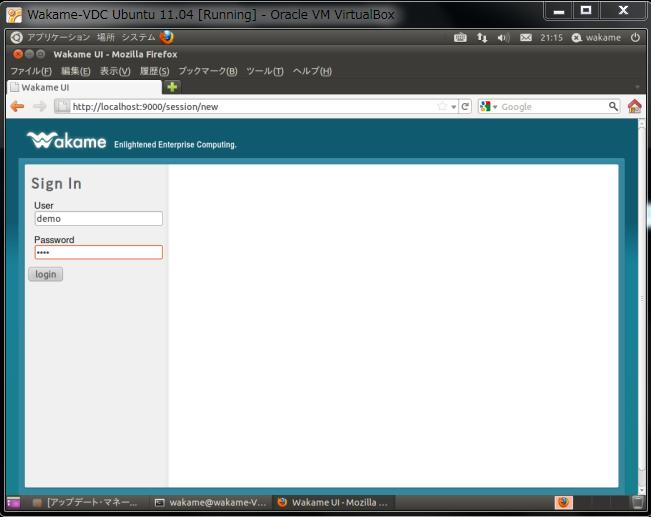
Task: Click the trash icon in bottom panel
Action: pyautogui.click(x=638, y=502)
